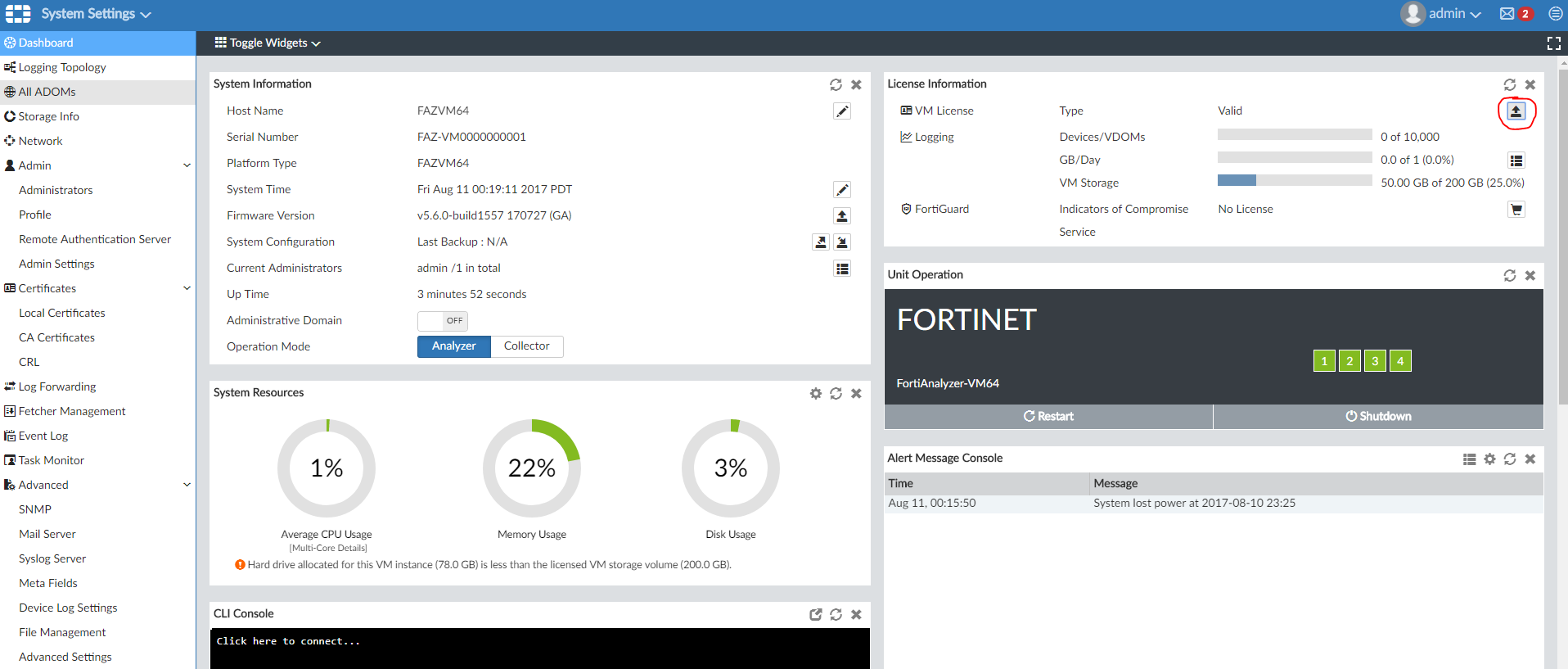Open the help menu icon at top right
The width and height of the screenshot is (1568, 669).
click(x=1556, y=14)
